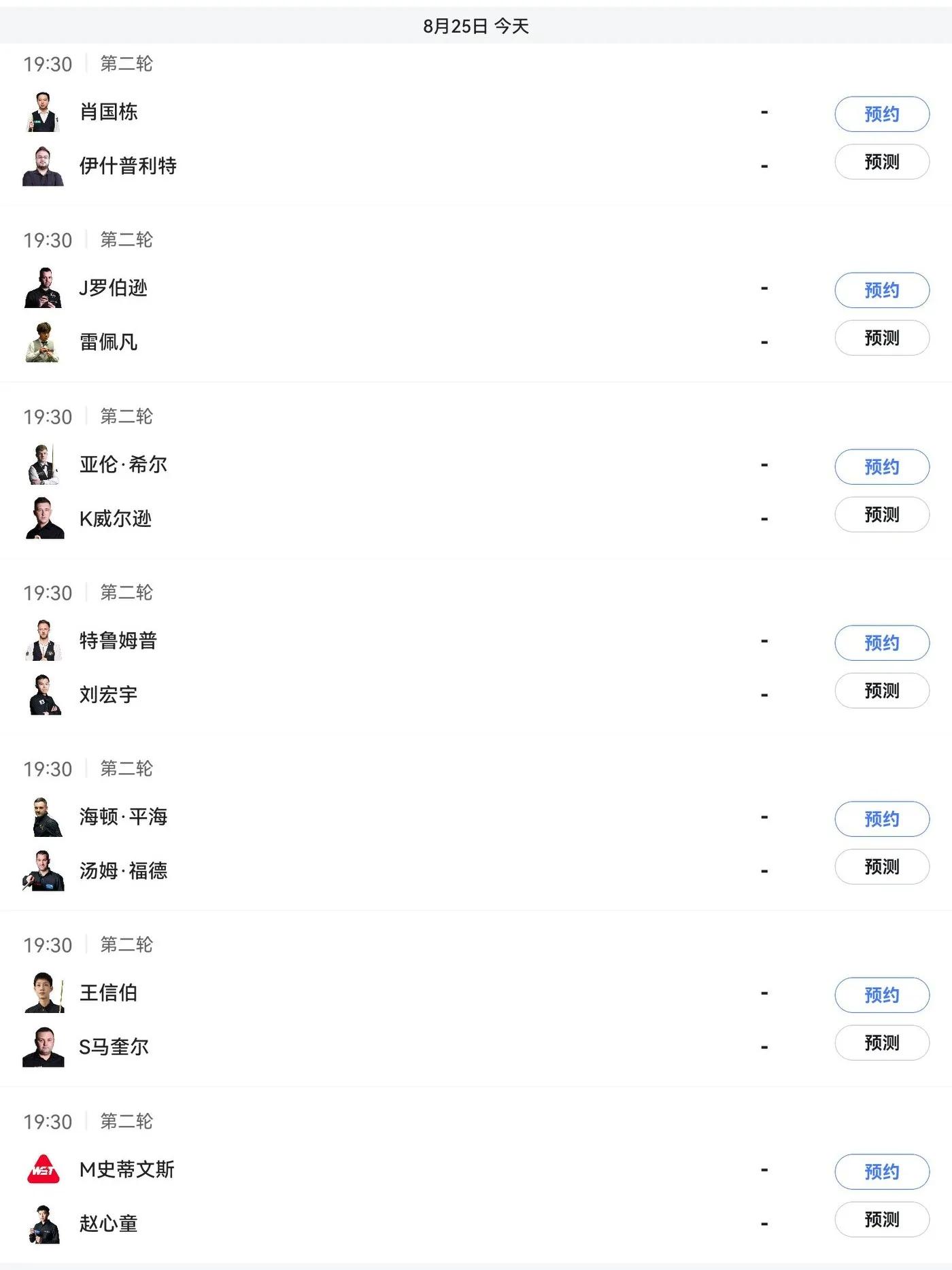Tap 赵心童 player photo
Screen dimensions: 952x1270
pyautogui.click(x=44, y=1223)
